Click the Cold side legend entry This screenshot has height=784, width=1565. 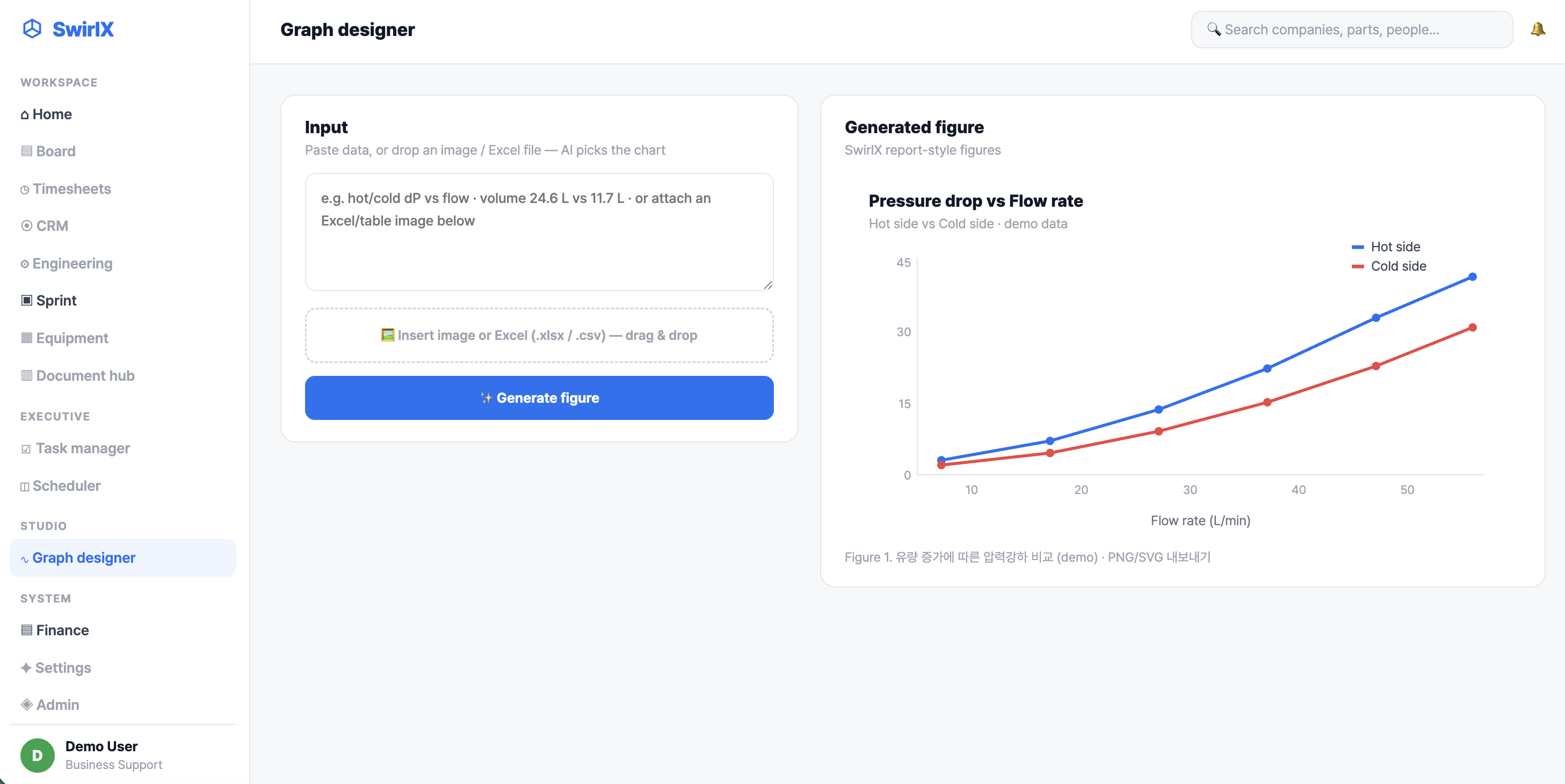(1388, 266)
